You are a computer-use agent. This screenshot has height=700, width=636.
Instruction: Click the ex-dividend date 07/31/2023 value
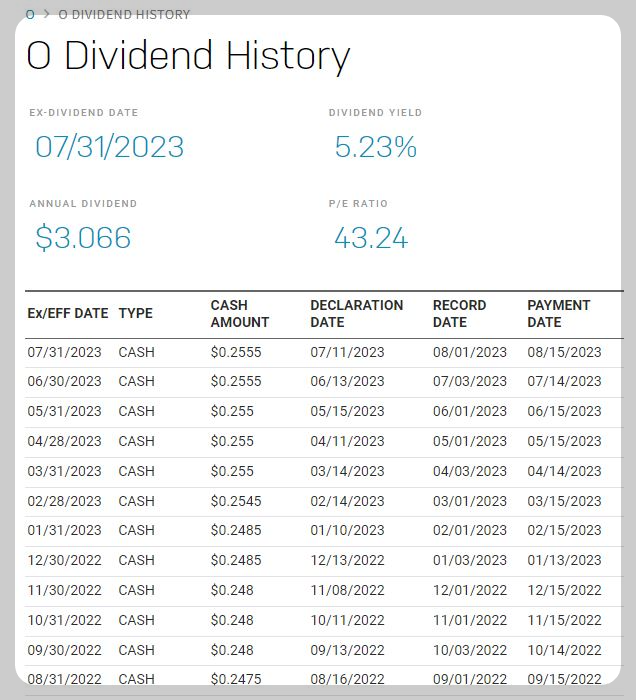(x=110, y=147)
